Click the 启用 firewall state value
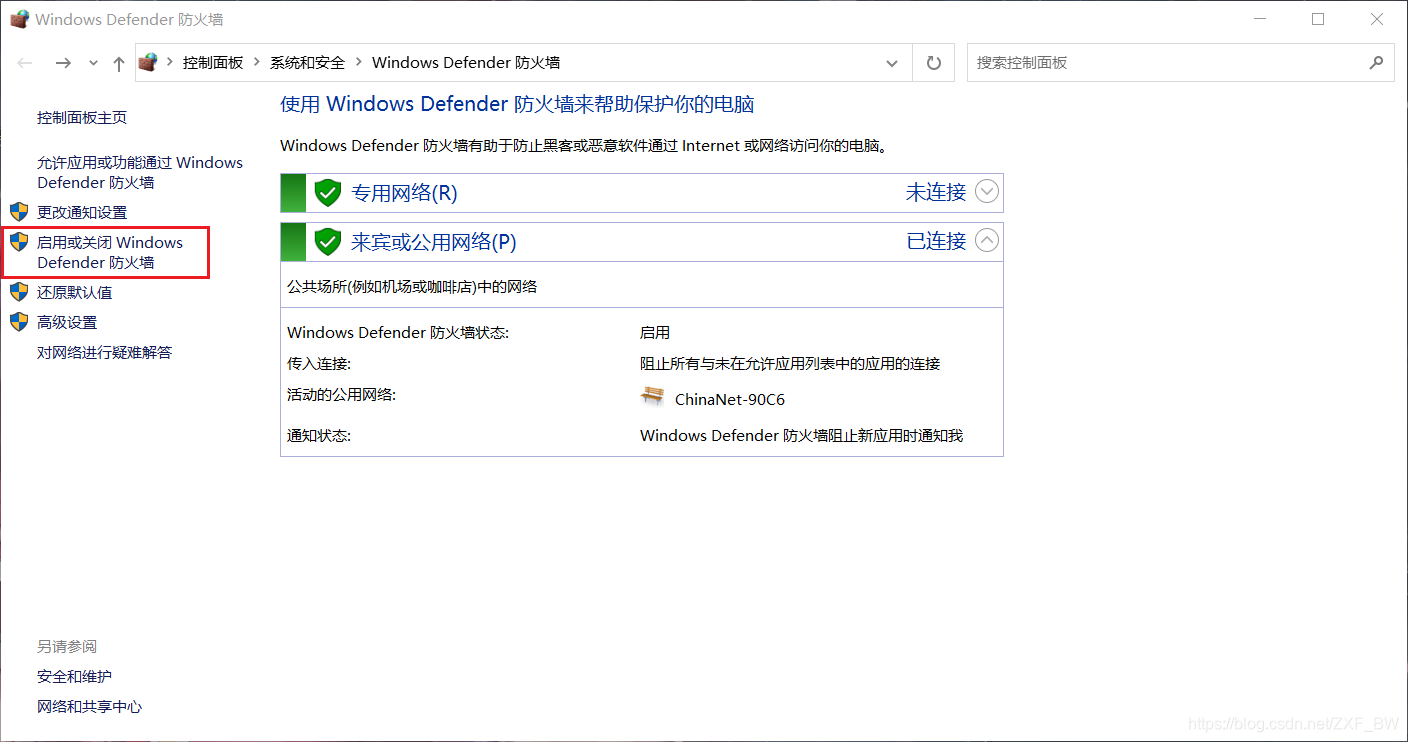1408x742 pixels. pos(655,332)
